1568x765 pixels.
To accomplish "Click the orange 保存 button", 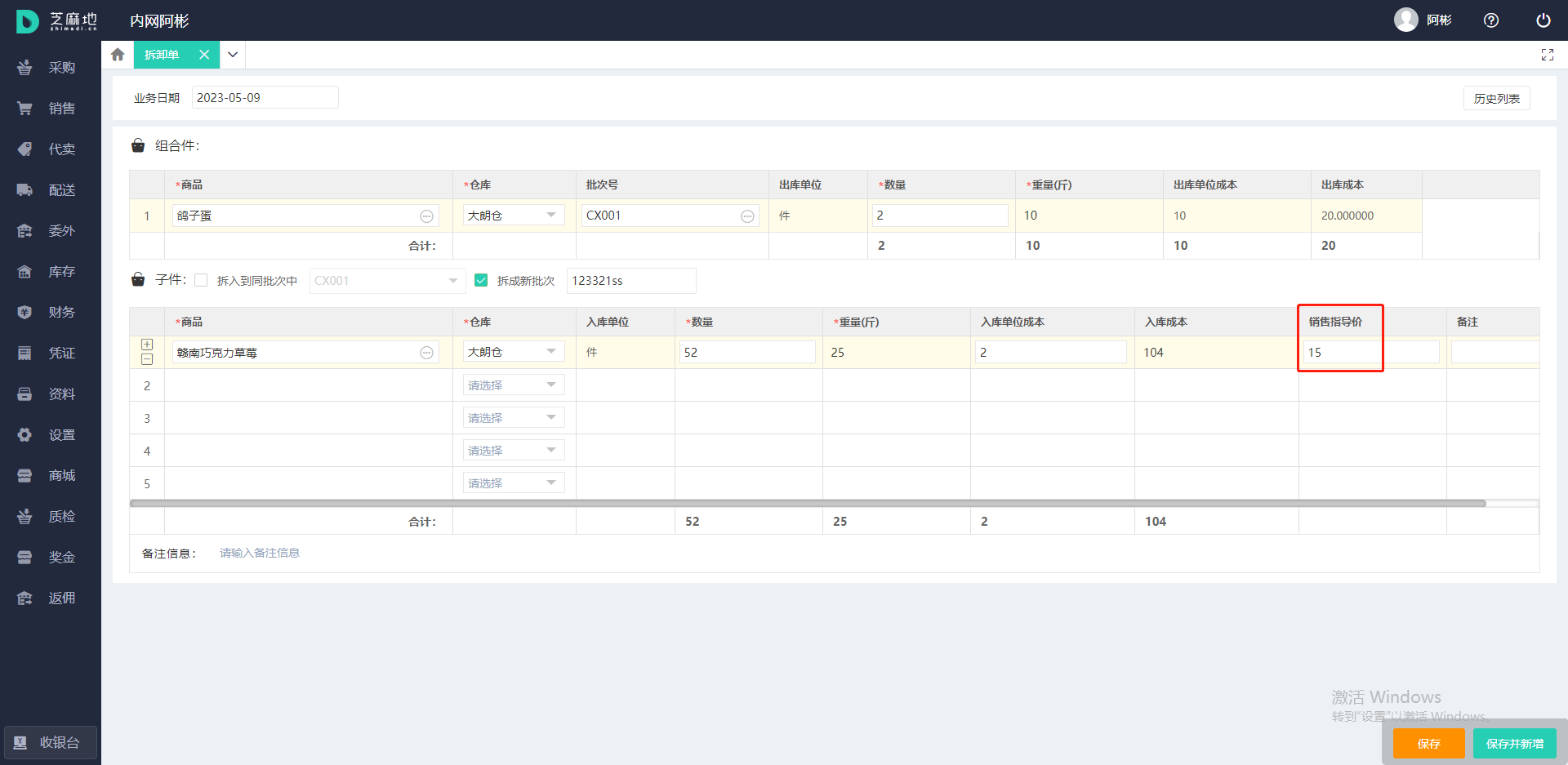I will click(x=1428, y=744).
